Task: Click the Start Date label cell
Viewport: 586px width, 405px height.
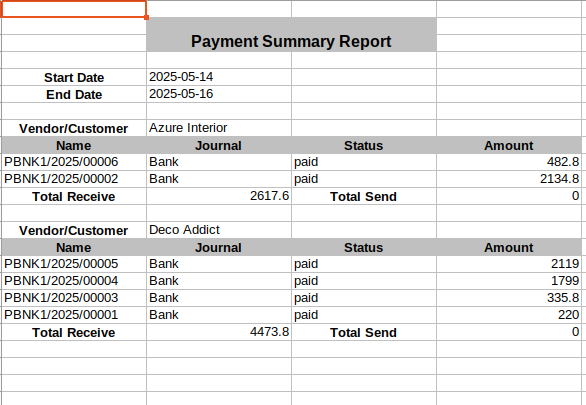Action: 74,77
